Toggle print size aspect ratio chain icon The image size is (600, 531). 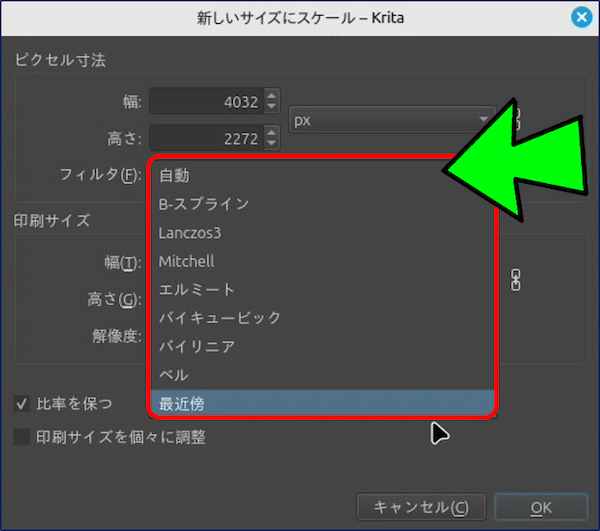517,279
